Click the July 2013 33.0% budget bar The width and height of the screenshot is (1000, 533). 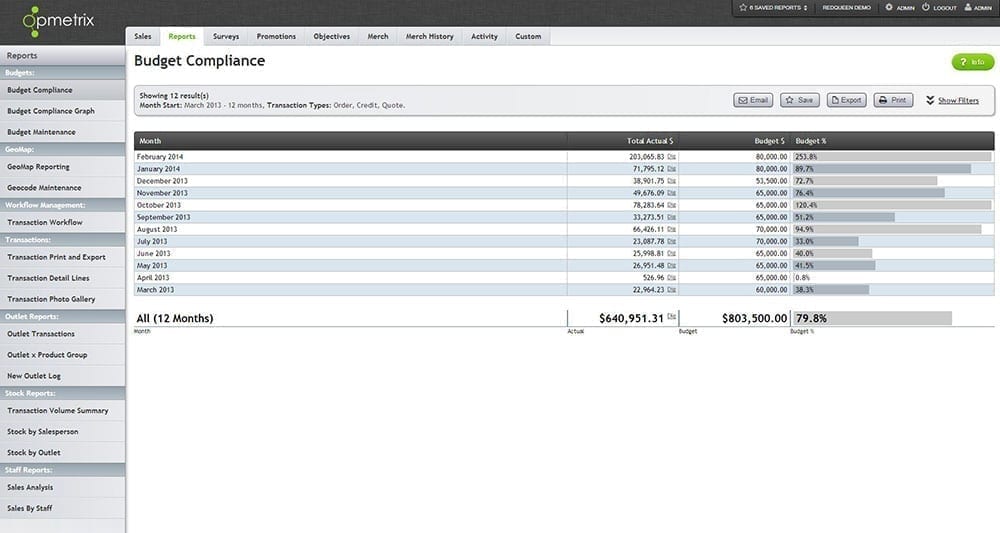click(826, 242)
